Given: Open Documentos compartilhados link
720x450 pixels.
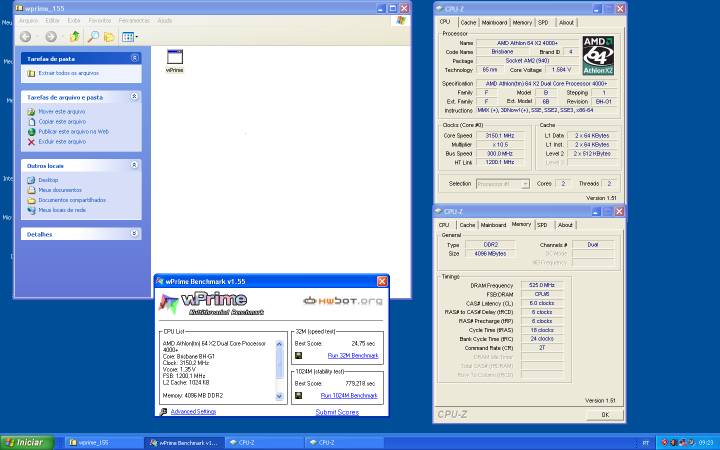Looking at the screenshot, I should tap(72, 200).
